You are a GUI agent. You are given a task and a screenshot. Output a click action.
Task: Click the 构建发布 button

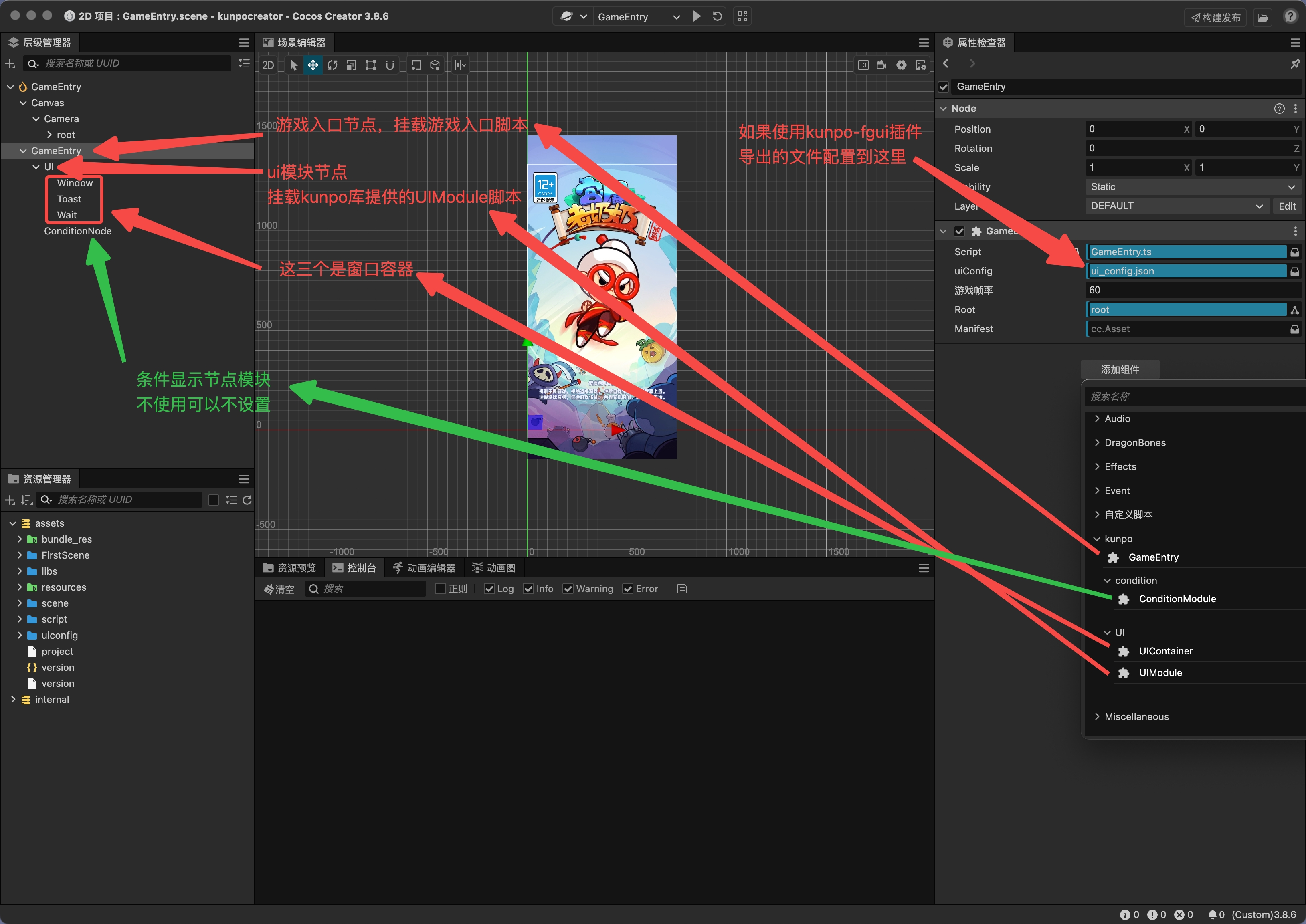coord(1215,17)
